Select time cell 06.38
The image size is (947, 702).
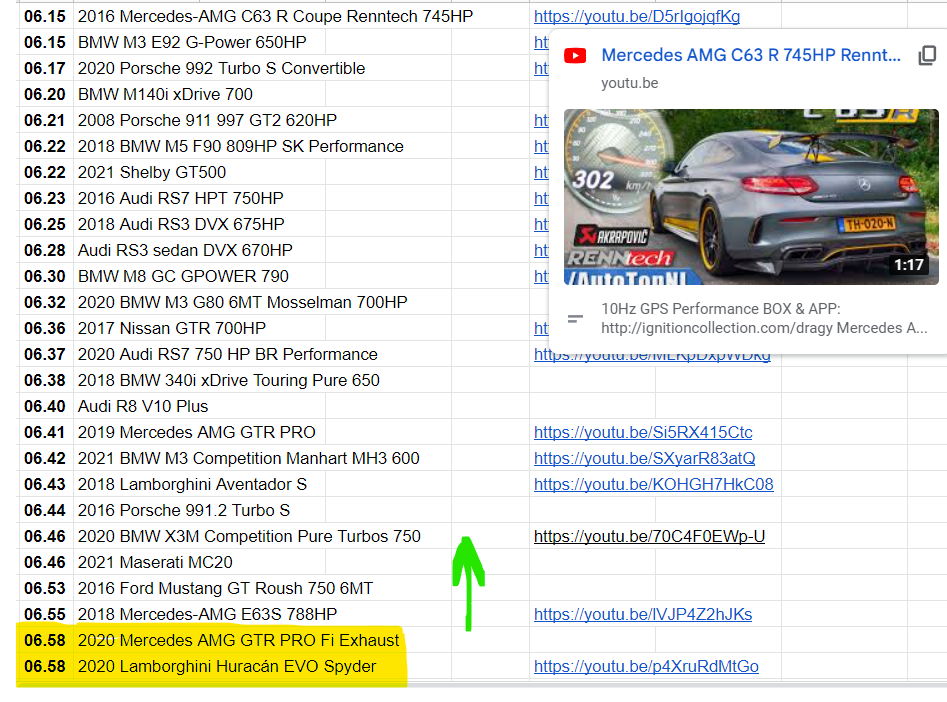(45, 380)
